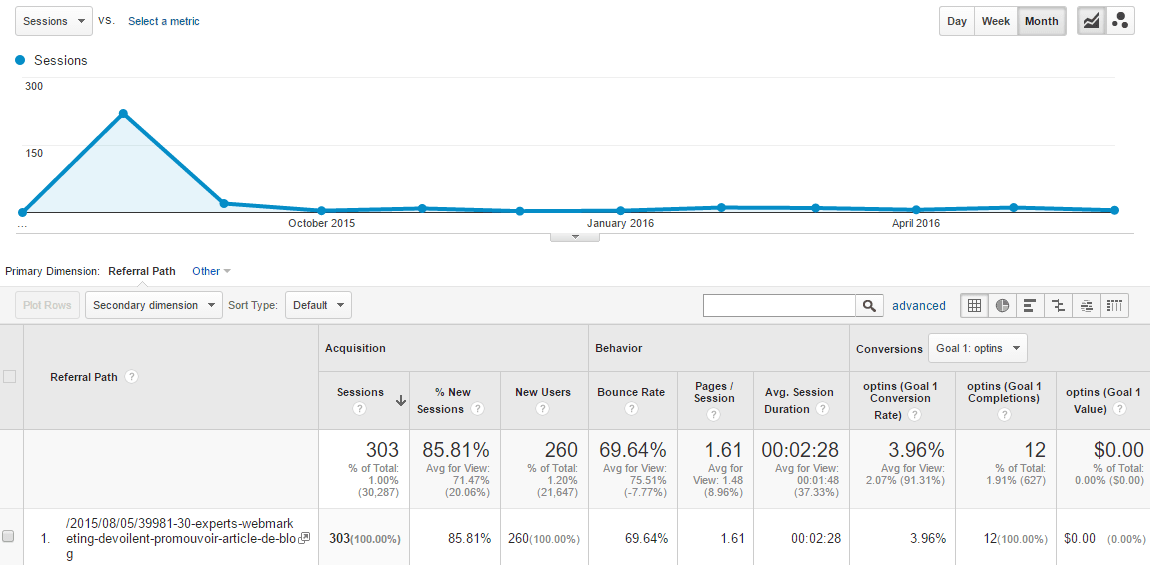Open the Goal 1: optins dropdown

[978, 349]
